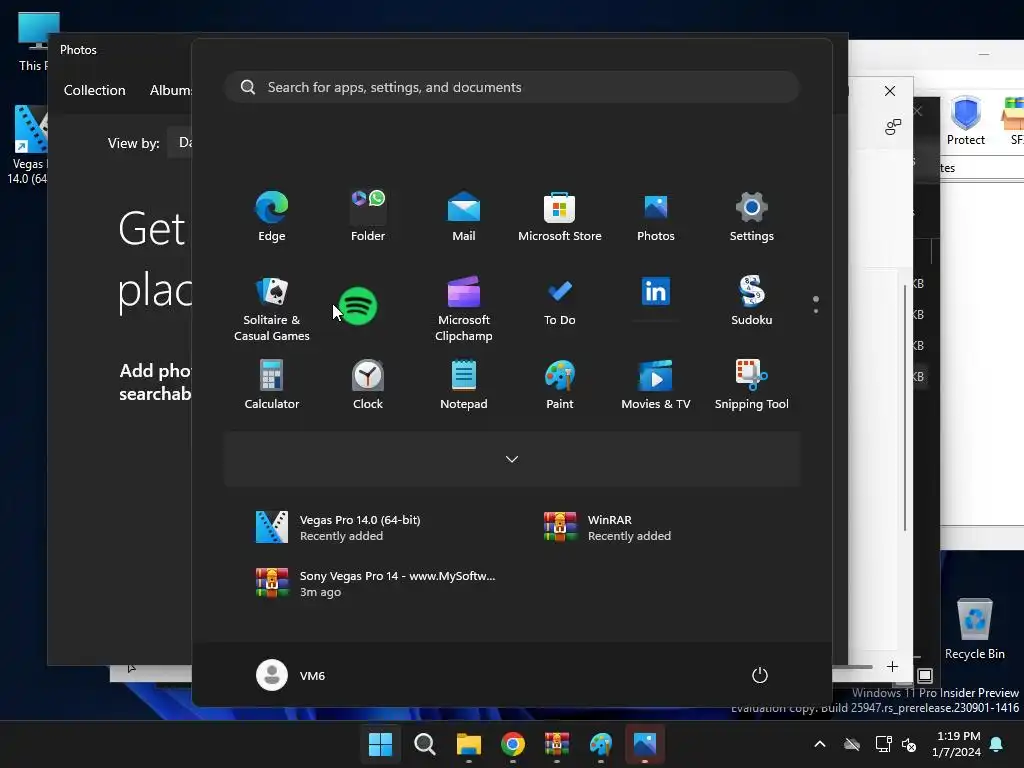Screen dimensions: 1024x768
Task: Open Google Chrome from taskbar
Action: pyautogui.click(x=513, y=744)
